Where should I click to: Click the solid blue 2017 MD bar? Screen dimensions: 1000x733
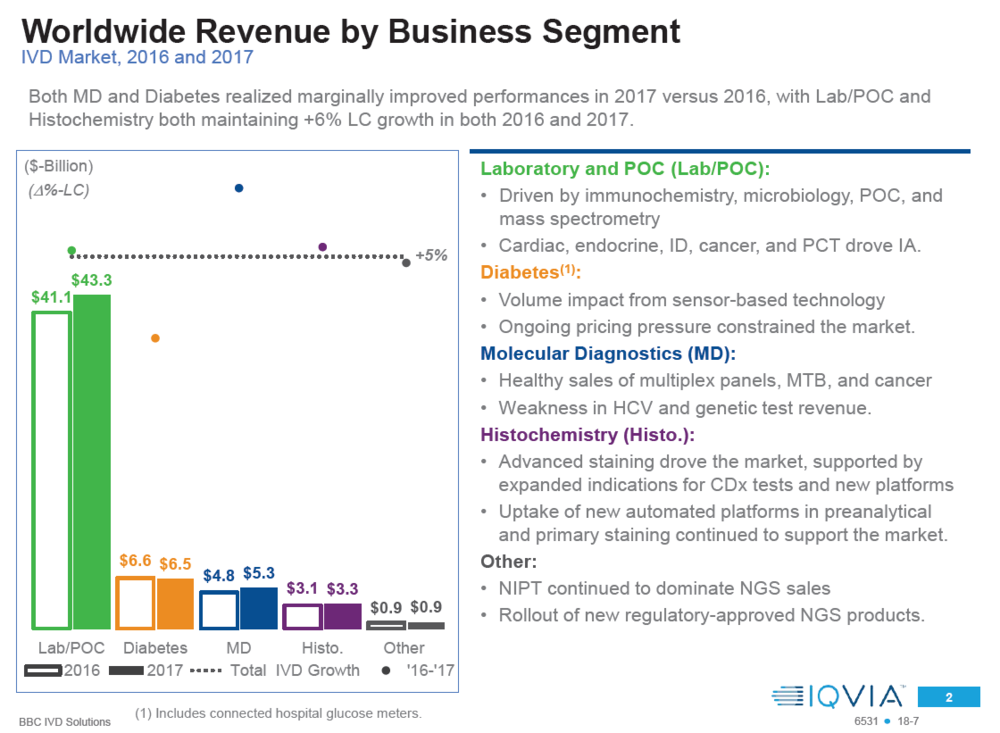259,608
